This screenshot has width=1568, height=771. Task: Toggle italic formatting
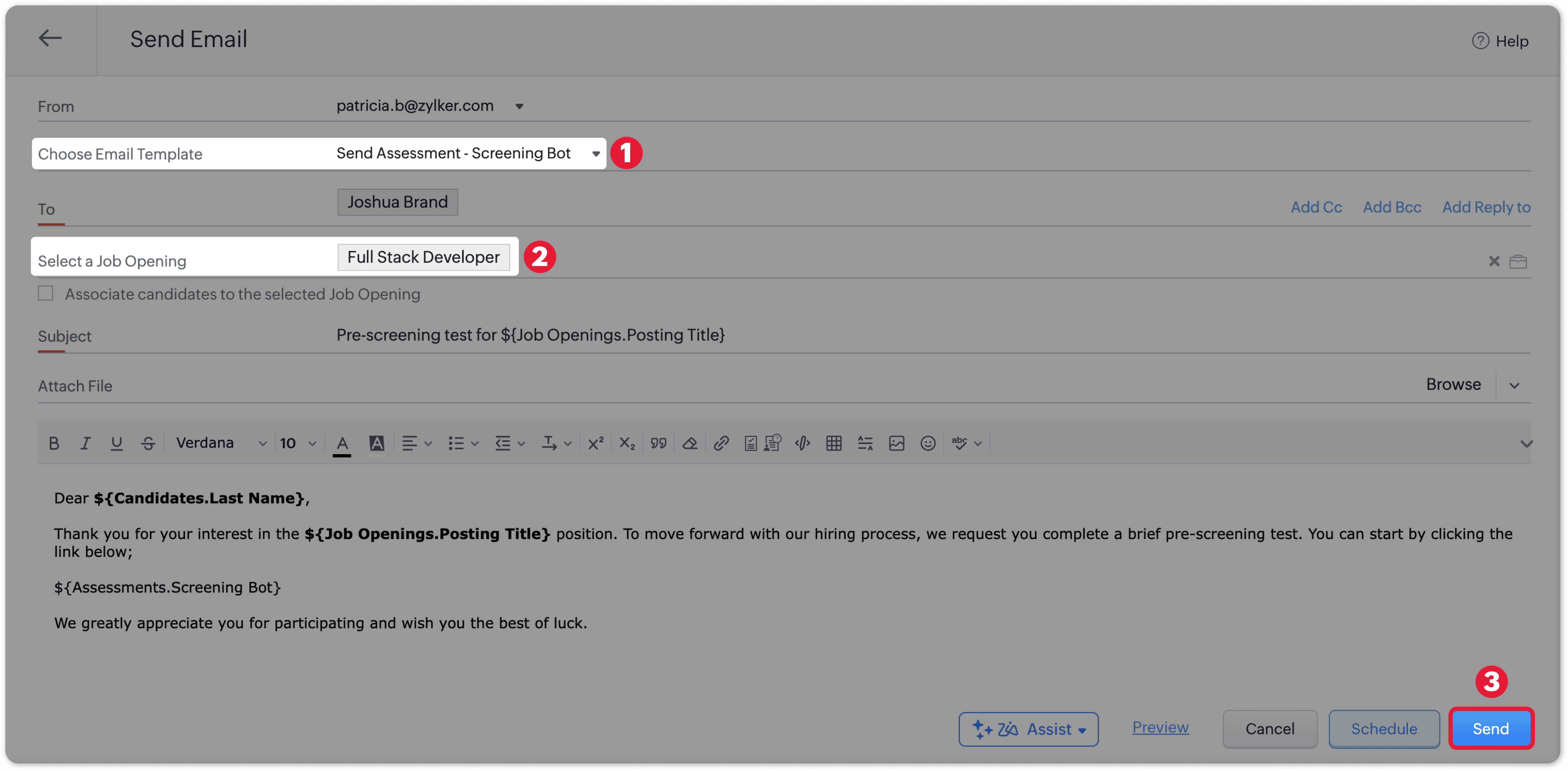click(x=85, y=443)
